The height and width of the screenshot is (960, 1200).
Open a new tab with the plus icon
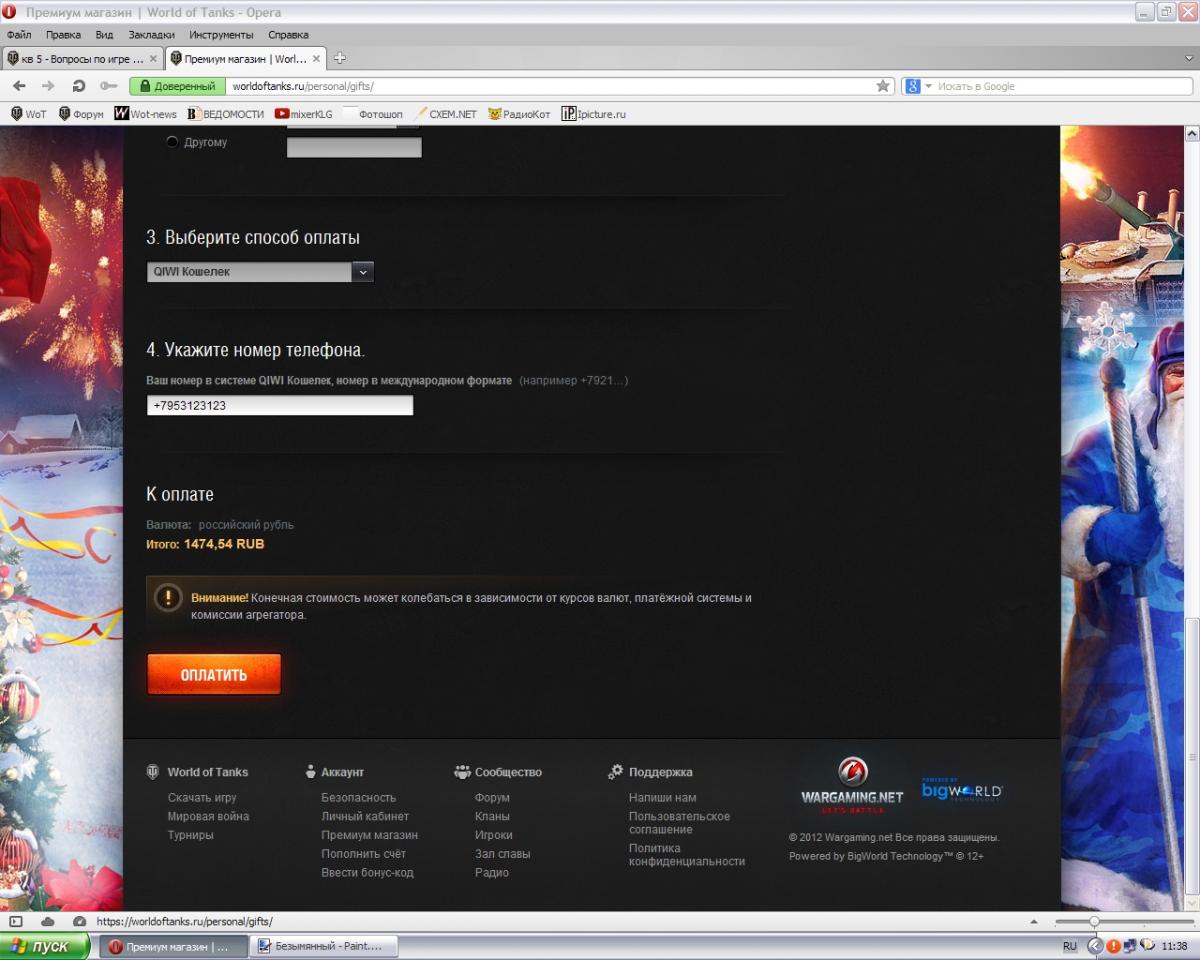click(340, 58)
